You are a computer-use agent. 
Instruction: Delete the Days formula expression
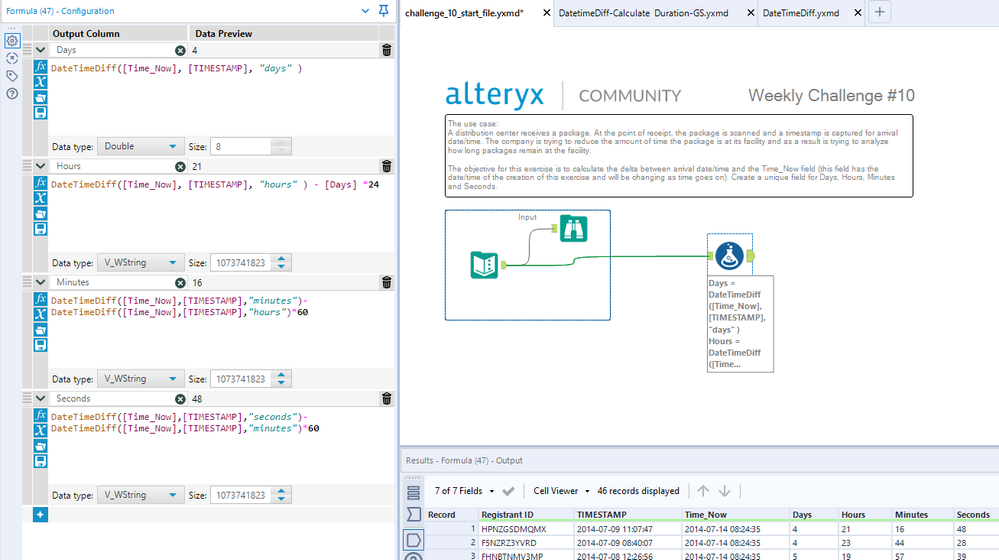386,50
